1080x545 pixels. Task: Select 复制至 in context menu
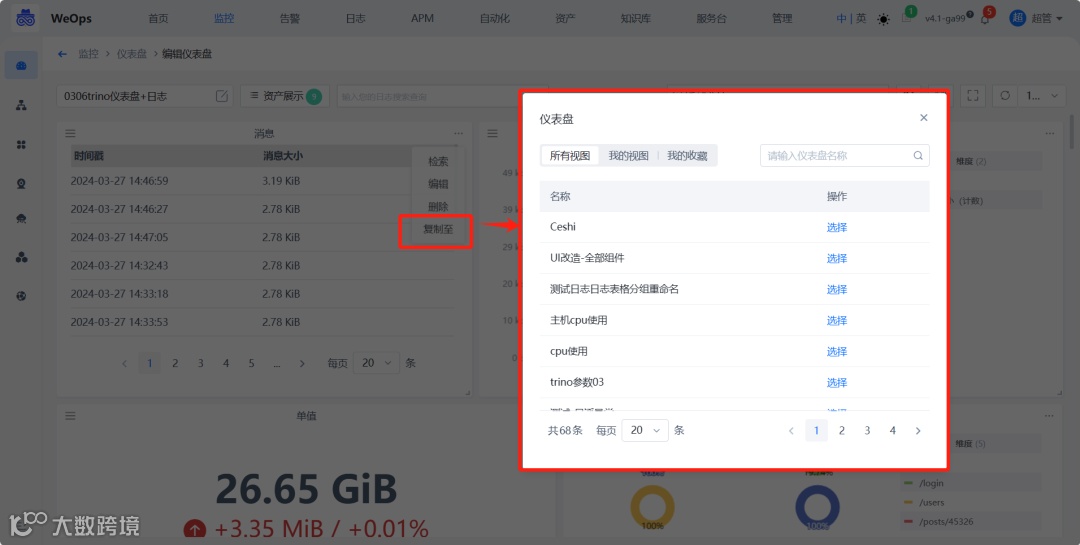[438, 229]
